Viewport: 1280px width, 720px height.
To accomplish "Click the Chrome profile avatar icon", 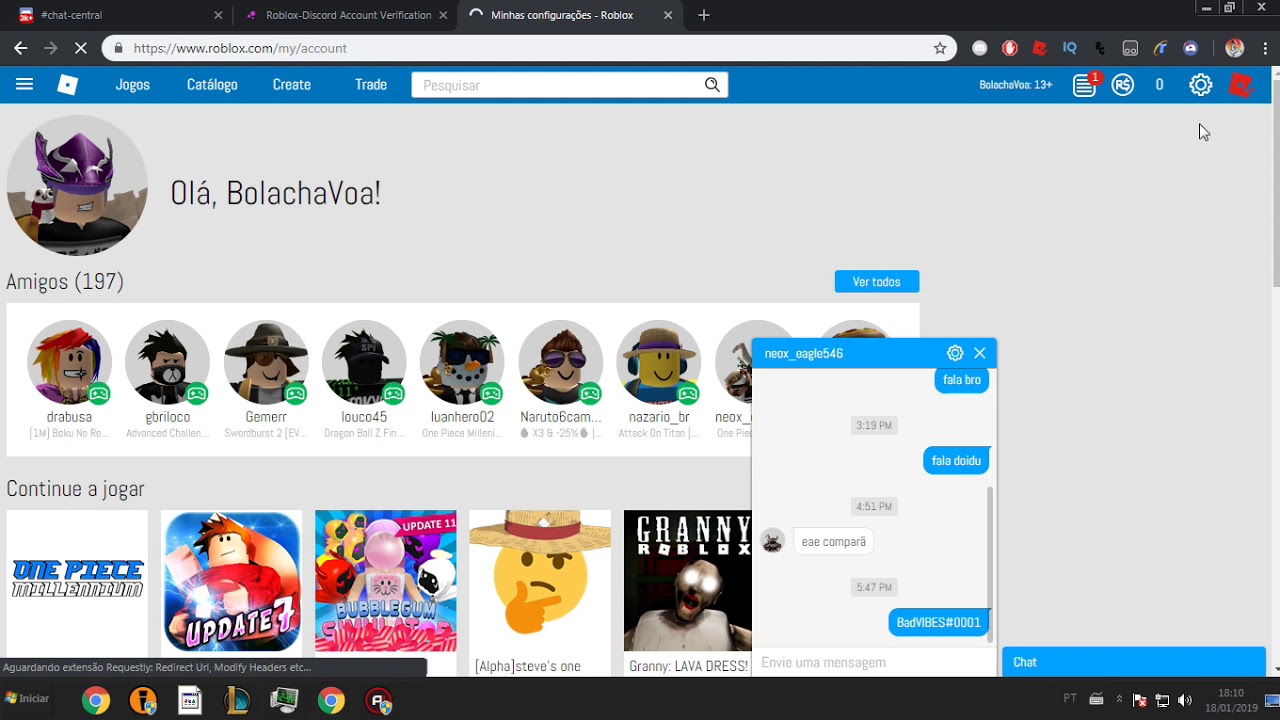I will (1234, 48).
